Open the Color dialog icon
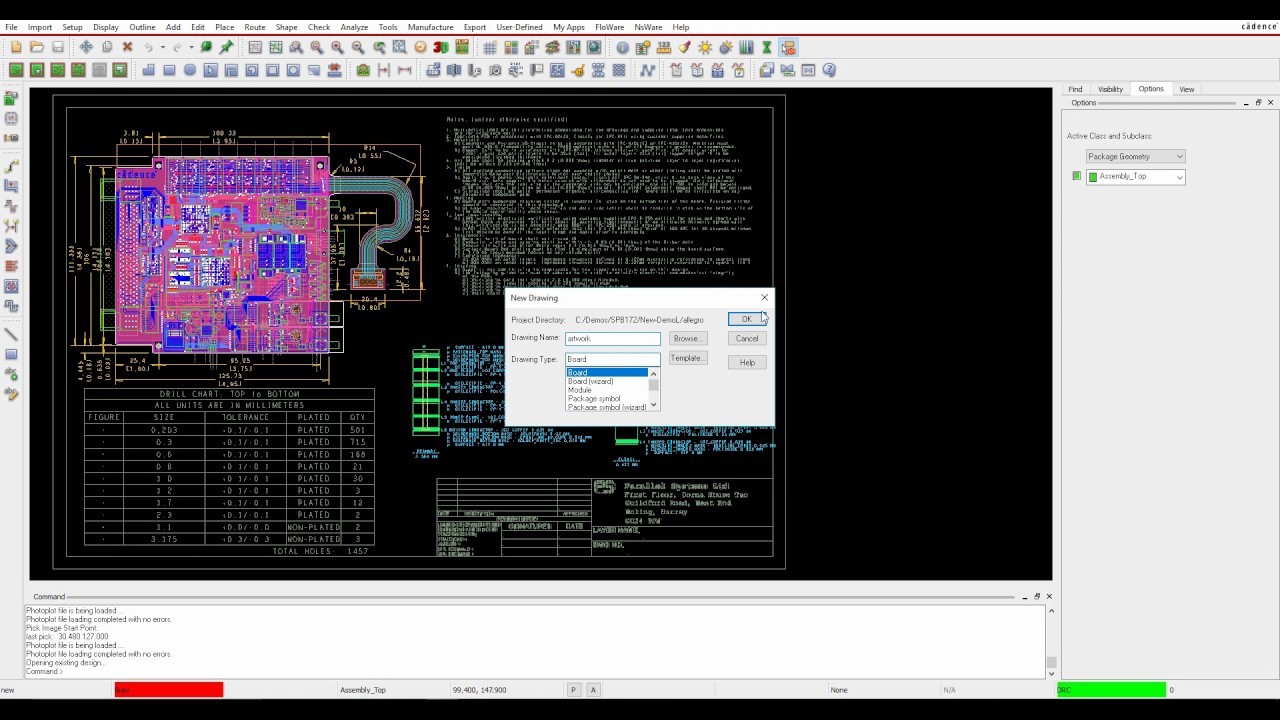The width and height of the screenshot is (1280, 720). [512, 47]
